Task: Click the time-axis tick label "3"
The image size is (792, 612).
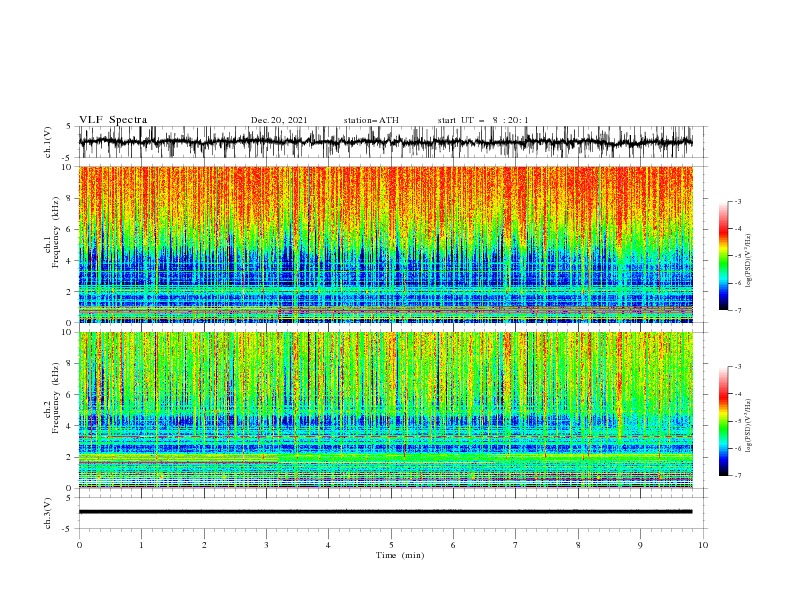Action: pyautogui.click(x=266, y=545)
